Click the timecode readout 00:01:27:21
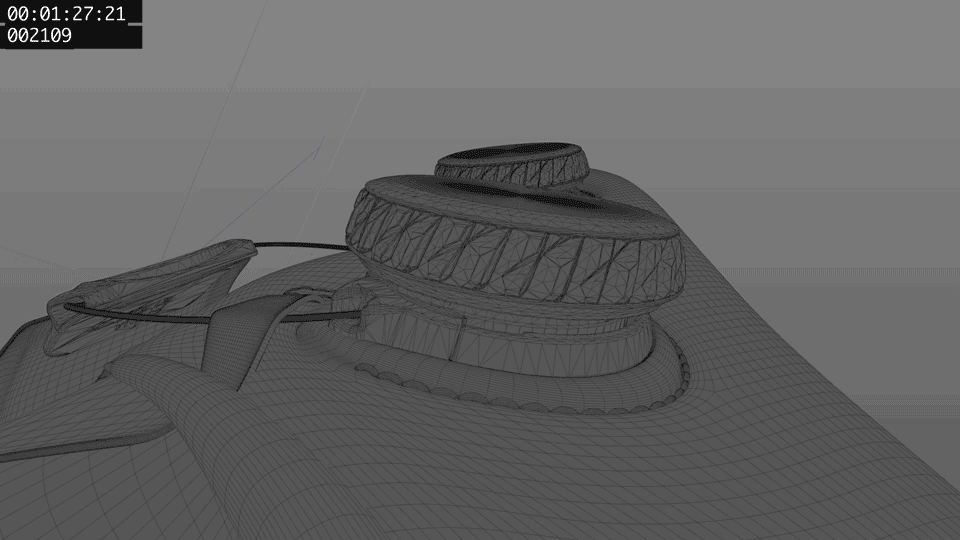The image size is (960, 540). point(66,13)
